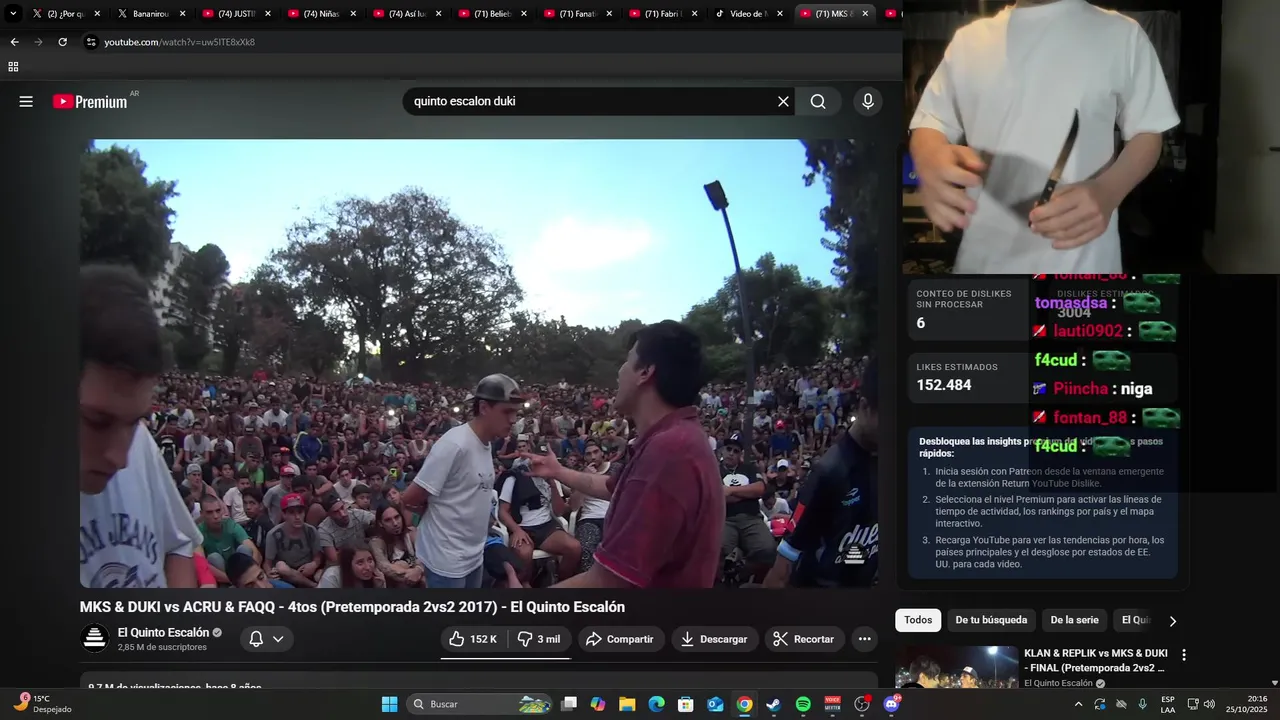Select the 'De tu búsqueda' filter chip

pyautogui.click(x=991, y=620)
